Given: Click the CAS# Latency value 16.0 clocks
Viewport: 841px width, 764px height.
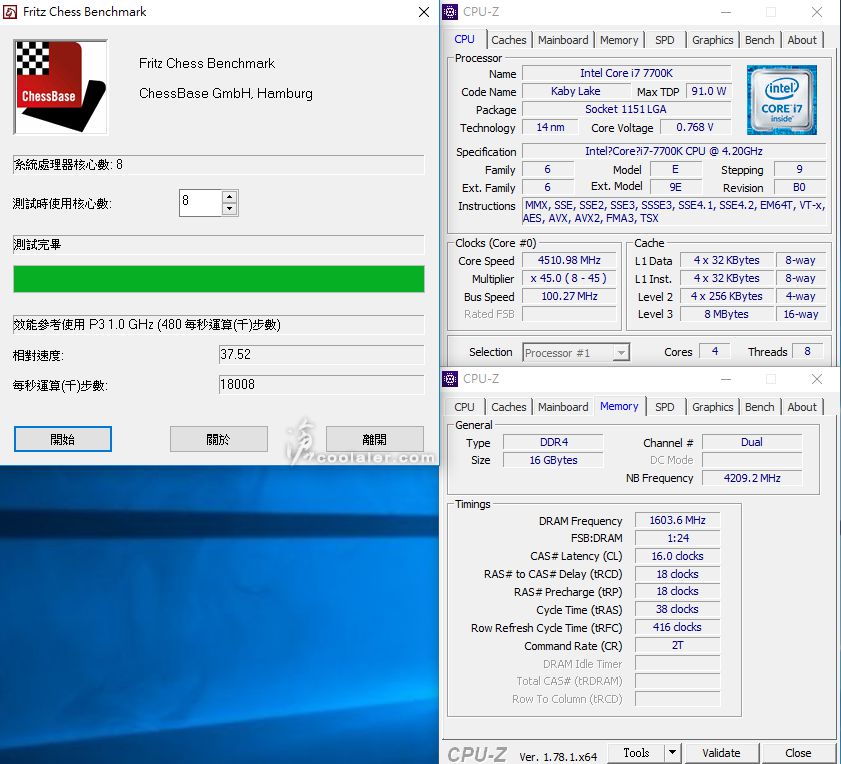Looking at the screenshot, I should click(677, 556).
